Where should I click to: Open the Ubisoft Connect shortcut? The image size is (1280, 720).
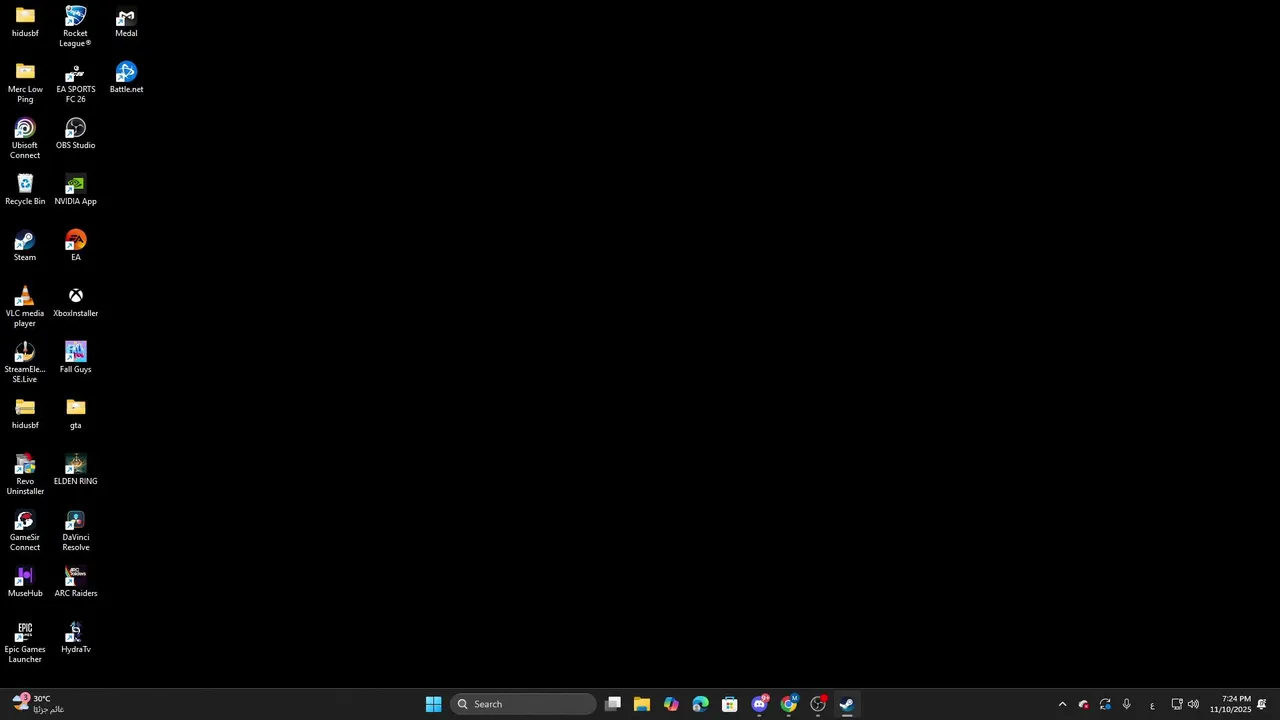click(x=25, y=138)
